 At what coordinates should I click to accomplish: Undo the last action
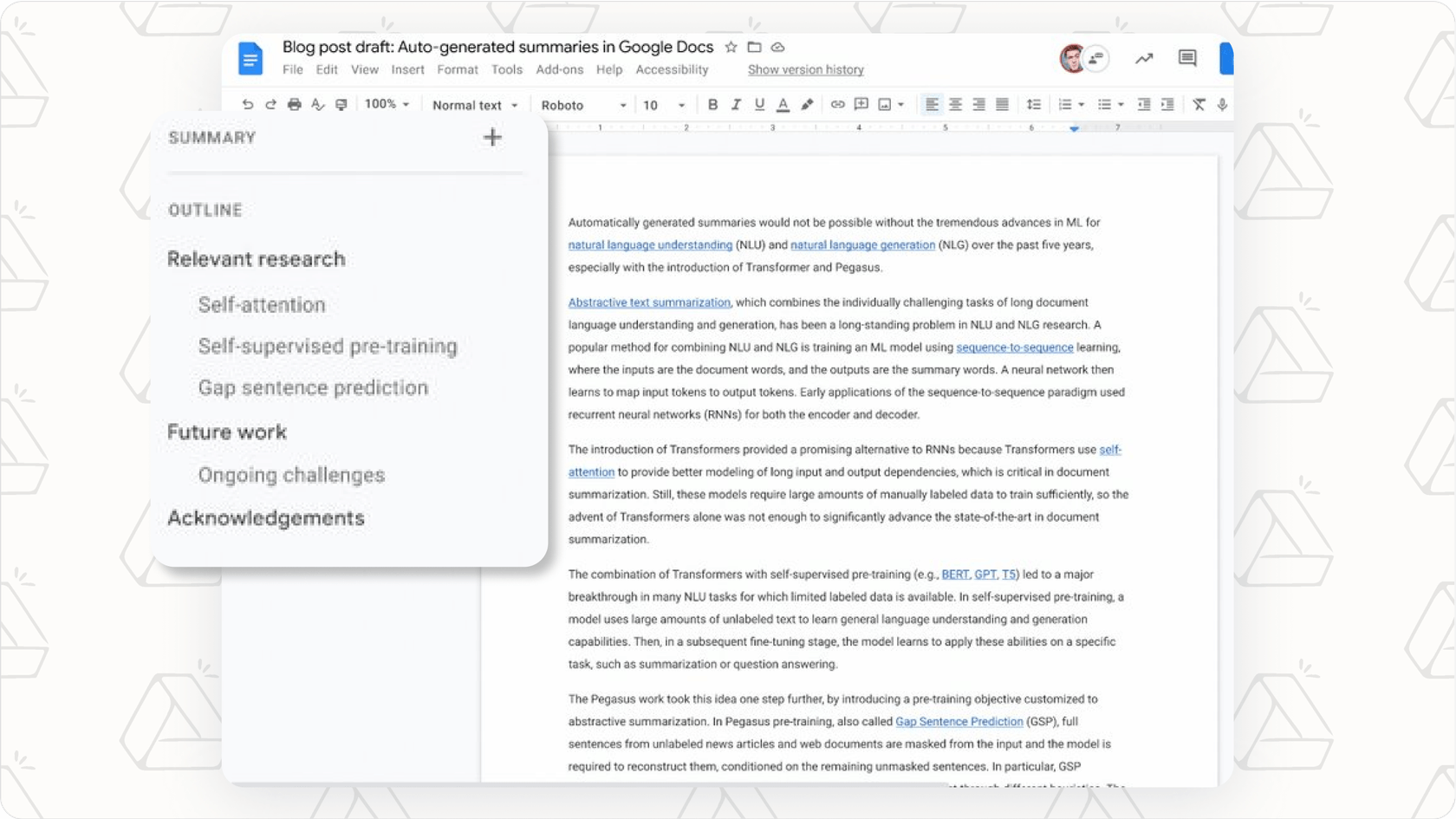(248, 104)
